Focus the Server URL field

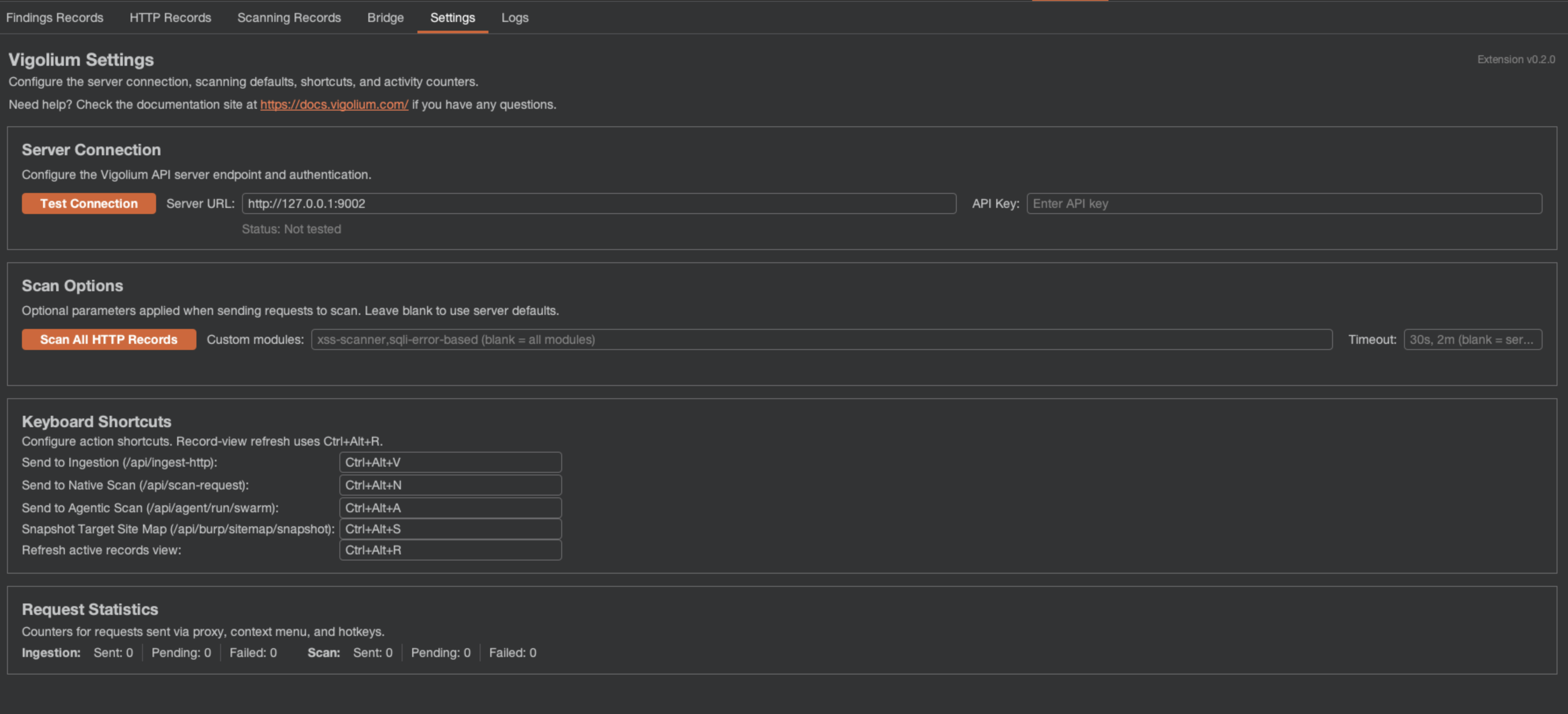(599, 203)
